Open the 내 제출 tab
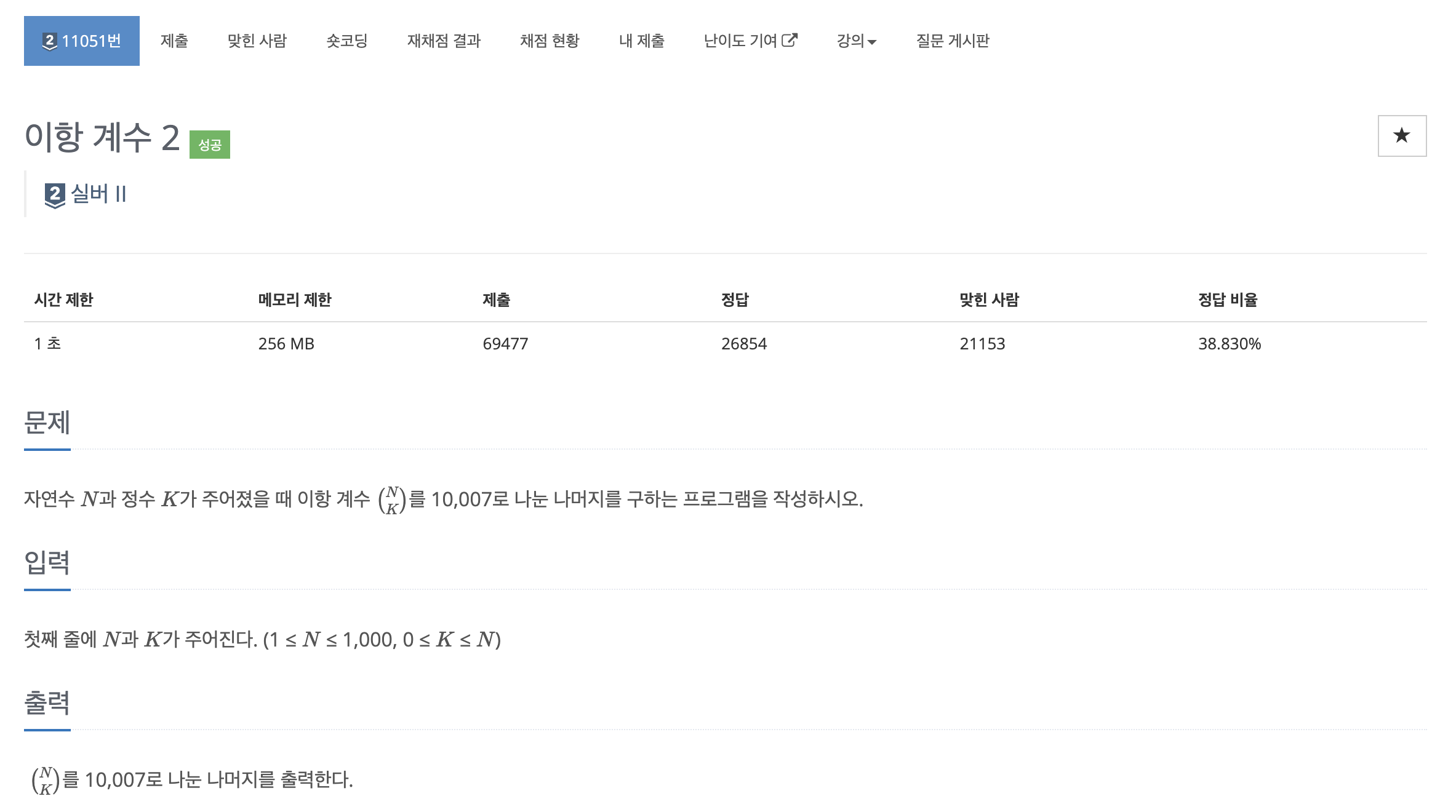Image resolution: width=1456 pixels, height=812 pixels. [x=641, y=41]
